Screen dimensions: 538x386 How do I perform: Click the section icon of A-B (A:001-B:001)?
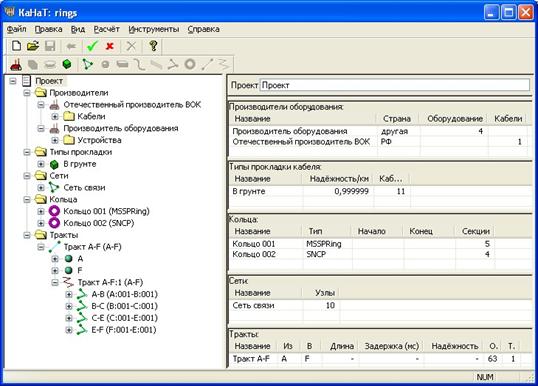(x=82, y=294)
